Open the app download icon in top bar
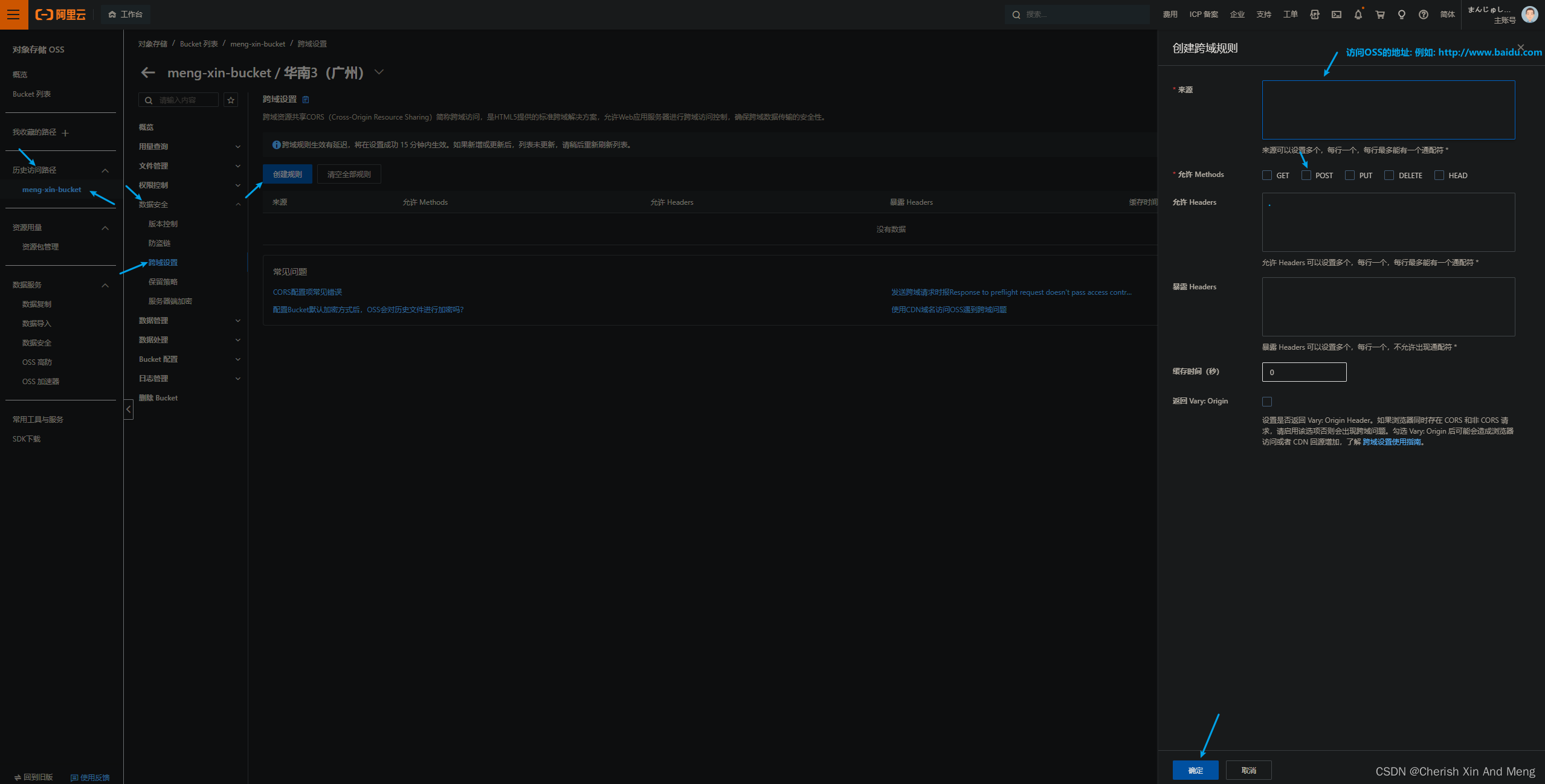The image size is (1545, 784). (1314, 14)
